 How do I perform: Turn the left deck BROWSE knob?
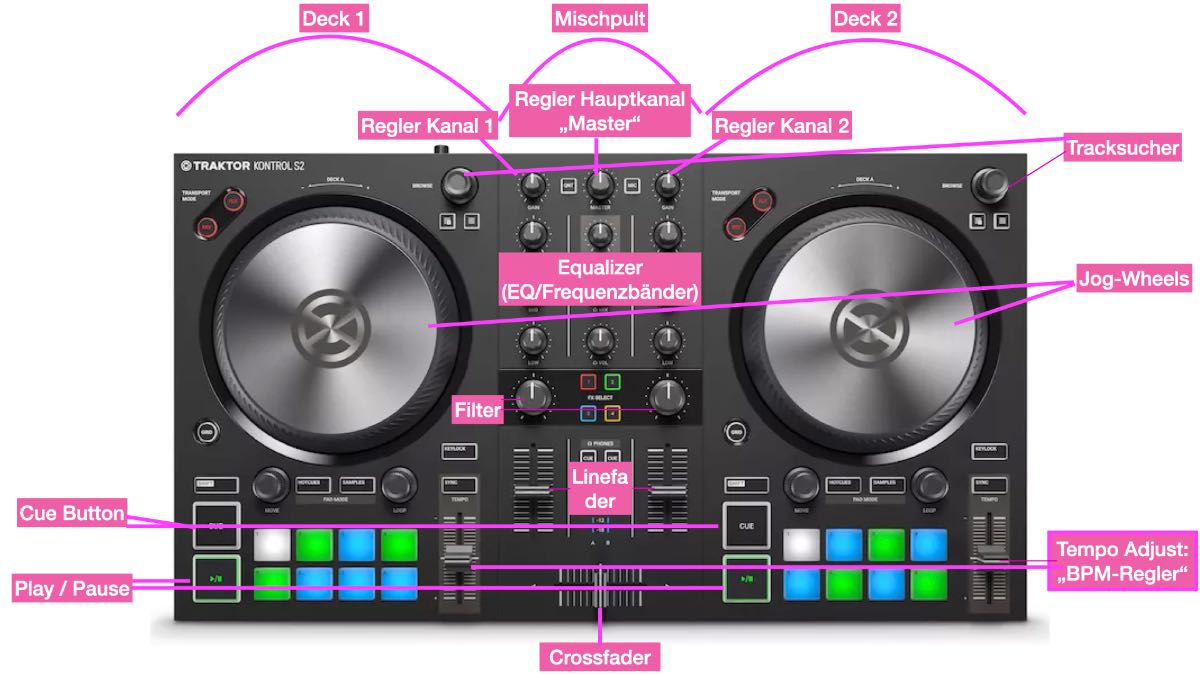pyautogui.click(x=459, y=184)
